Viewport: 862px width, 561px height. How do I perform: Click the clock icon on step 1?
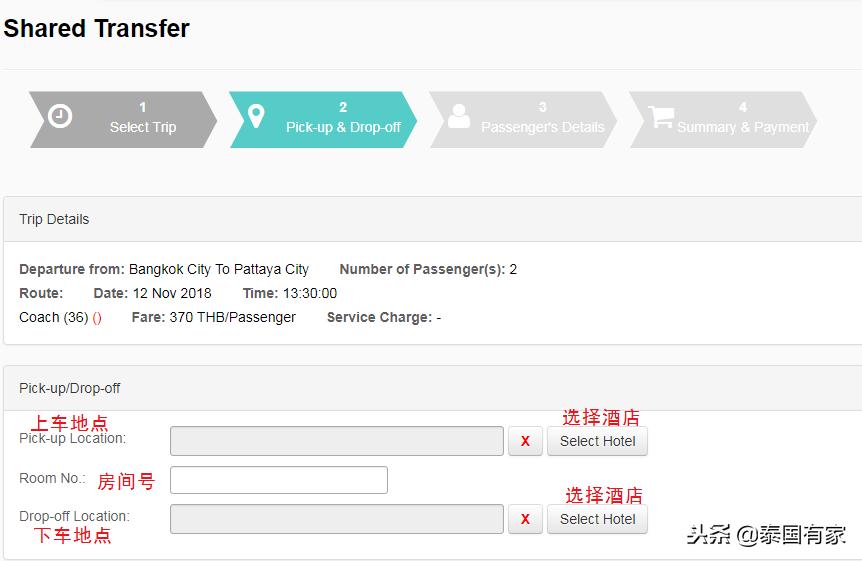click(x=60, y=116)
